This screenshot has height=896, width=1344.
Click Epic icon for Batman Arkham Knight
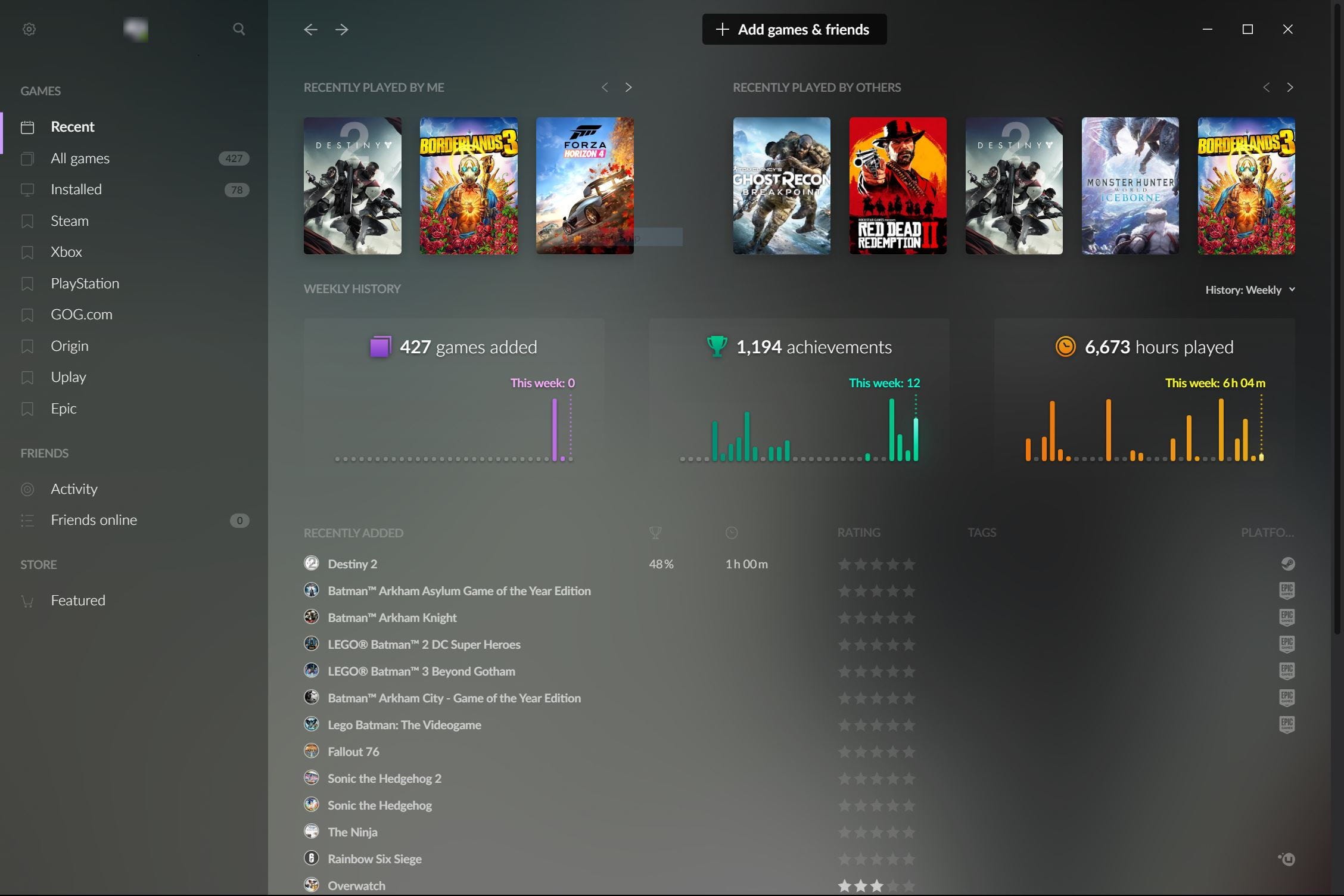pyautogui.click(x=1287, y=617)
